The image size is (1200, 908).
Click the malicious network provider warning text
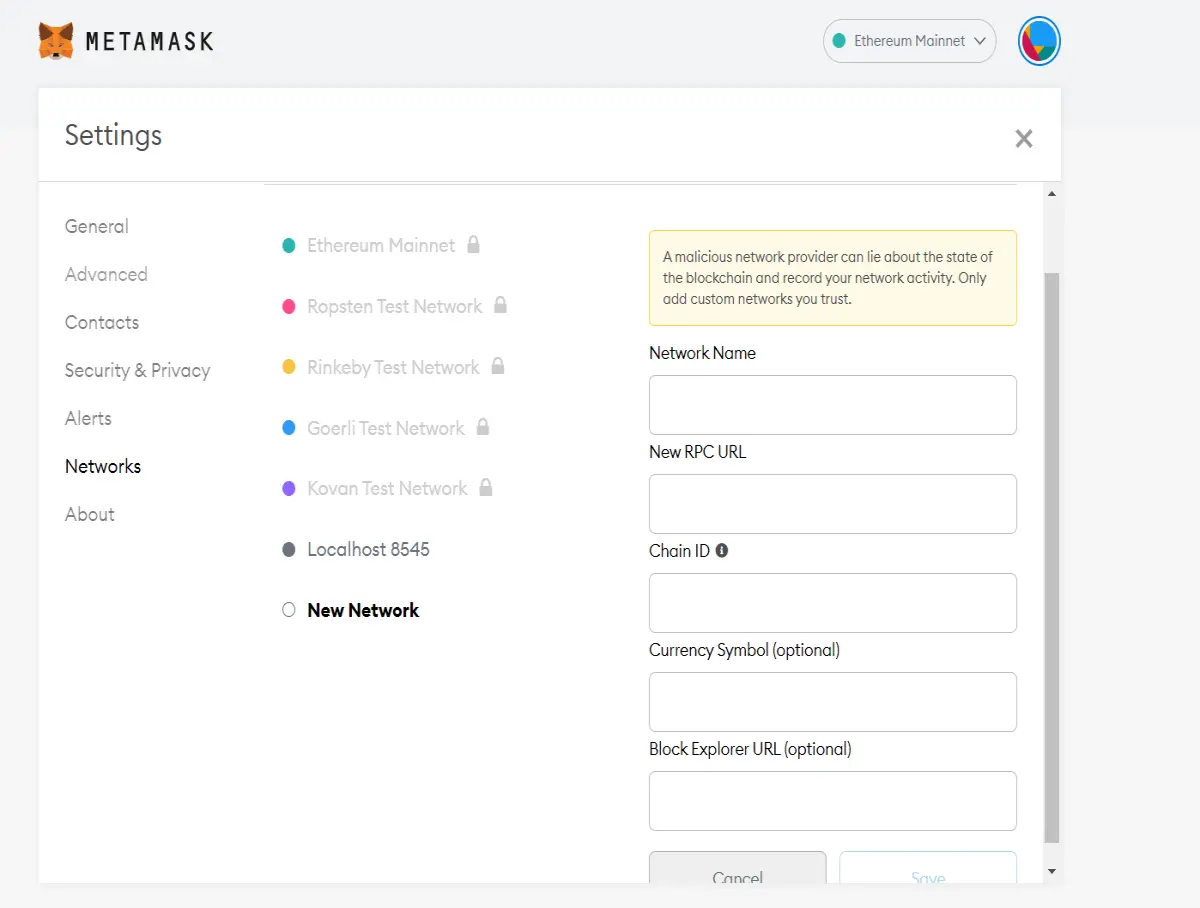[x=828, y=278]
